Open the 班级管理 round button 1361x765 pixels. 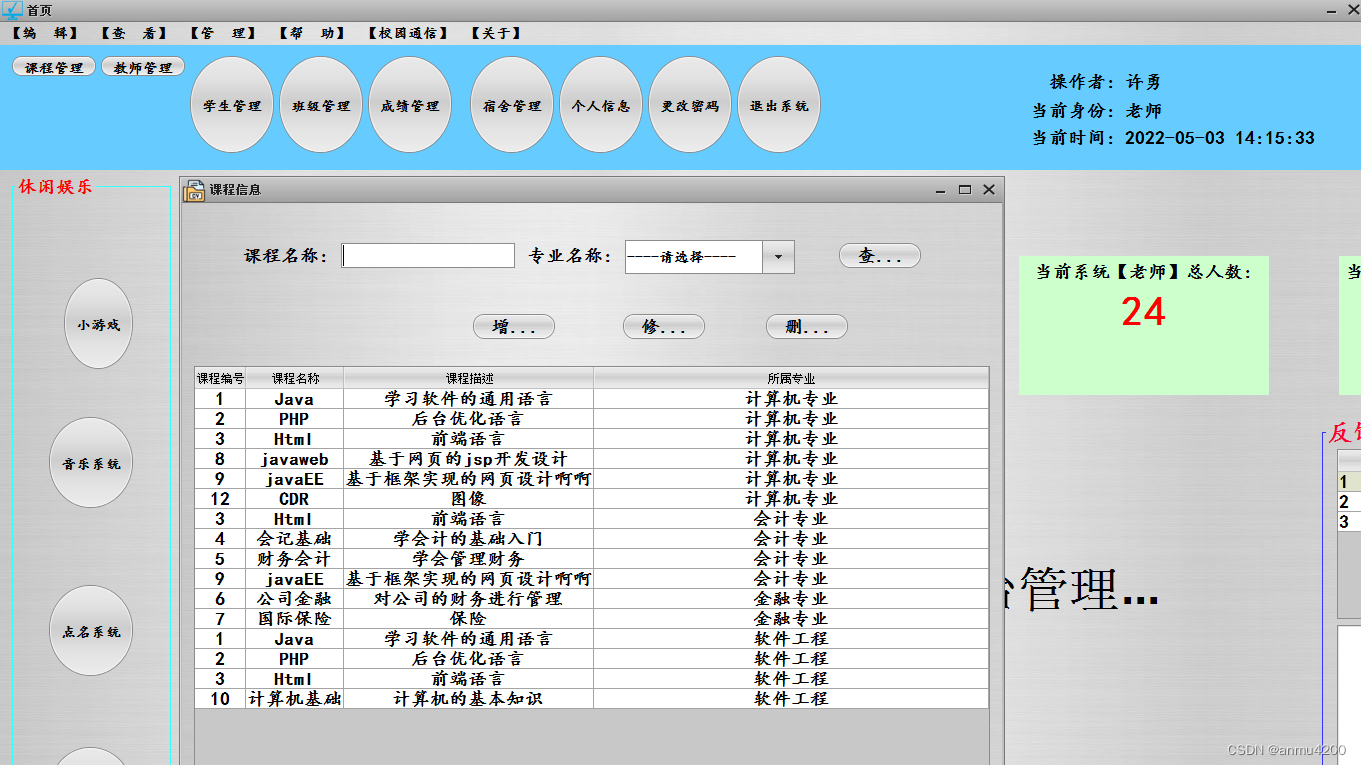(x=321, y=105)
